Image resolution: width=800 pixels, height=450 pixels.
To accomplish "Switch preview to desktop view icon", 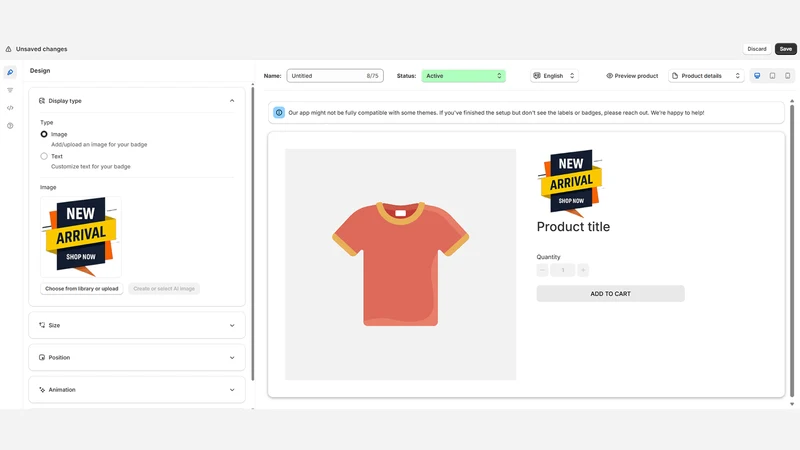I will pos(757,76).
